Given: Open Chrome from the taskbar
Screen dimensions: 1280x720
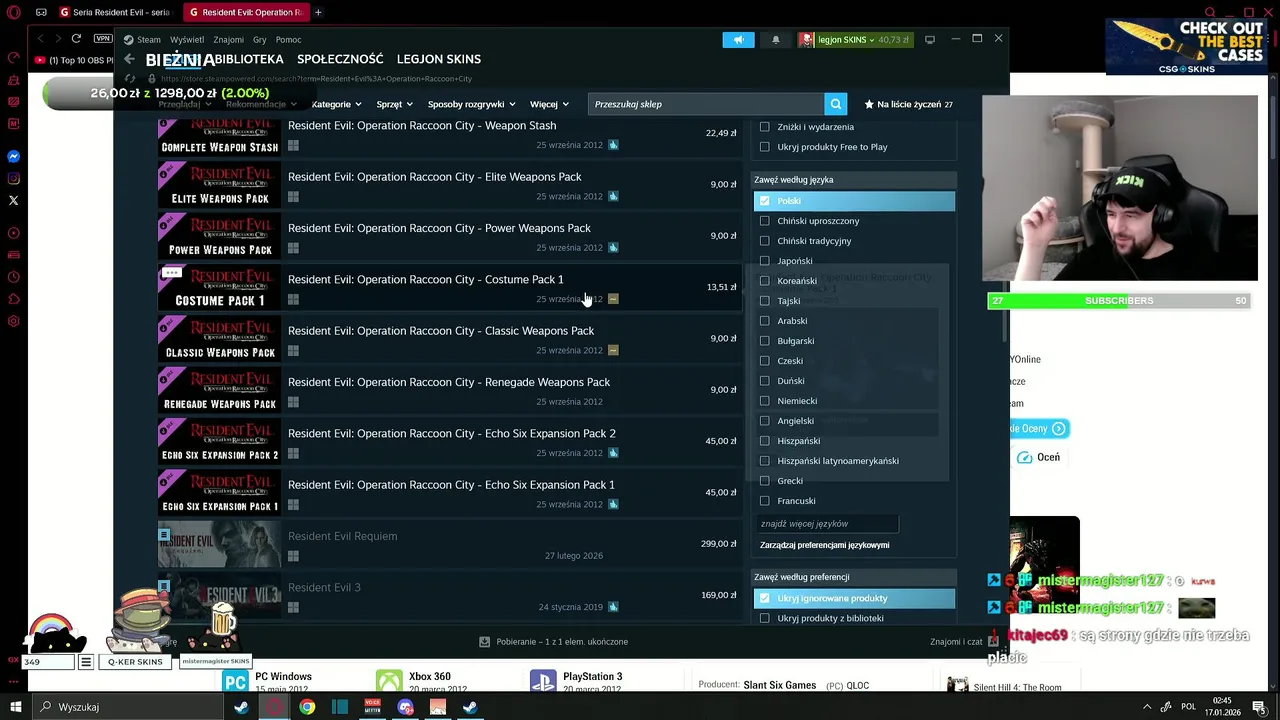Looking at the screenshot, I should 307,707.
